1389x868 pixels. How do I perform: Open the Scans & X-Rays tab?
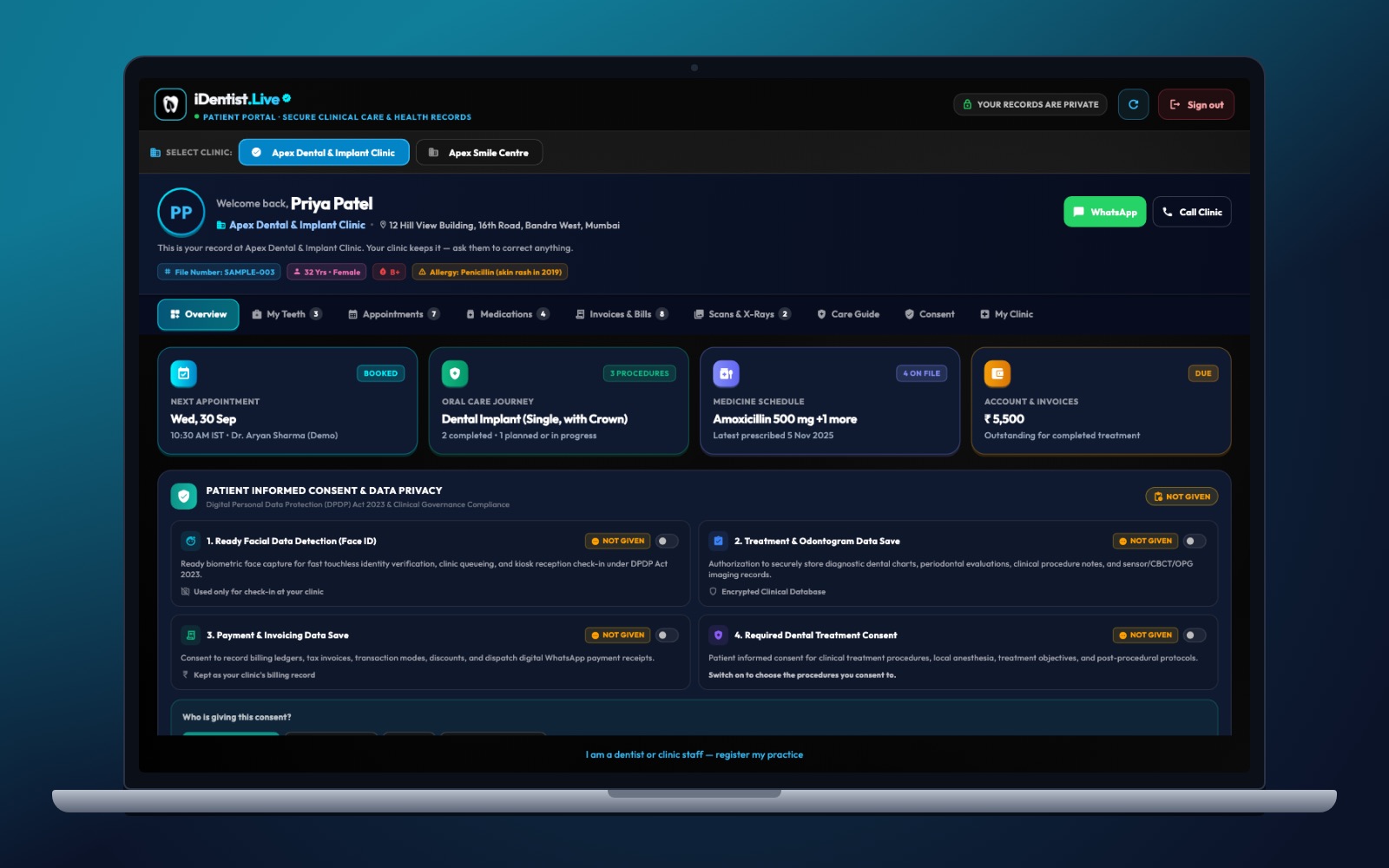click(x=741, y=314)
